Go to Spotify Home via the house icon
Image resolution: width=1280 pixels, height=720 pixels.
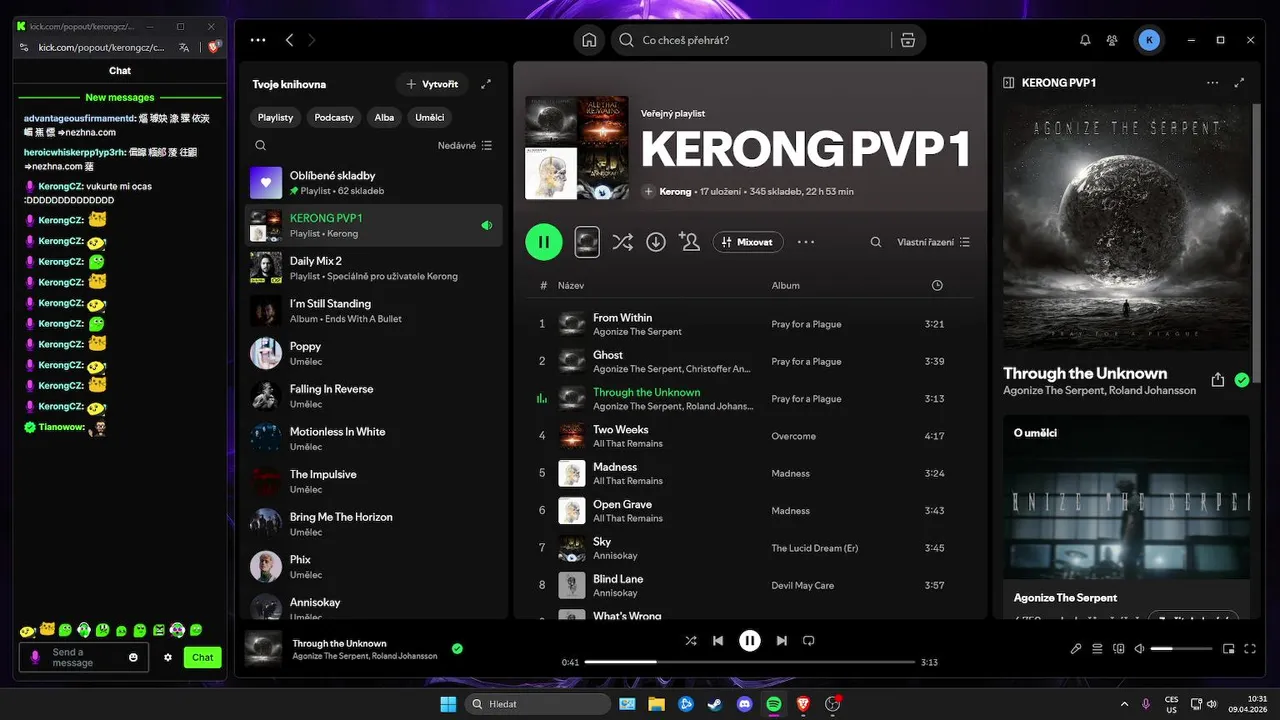click(589, 40)
